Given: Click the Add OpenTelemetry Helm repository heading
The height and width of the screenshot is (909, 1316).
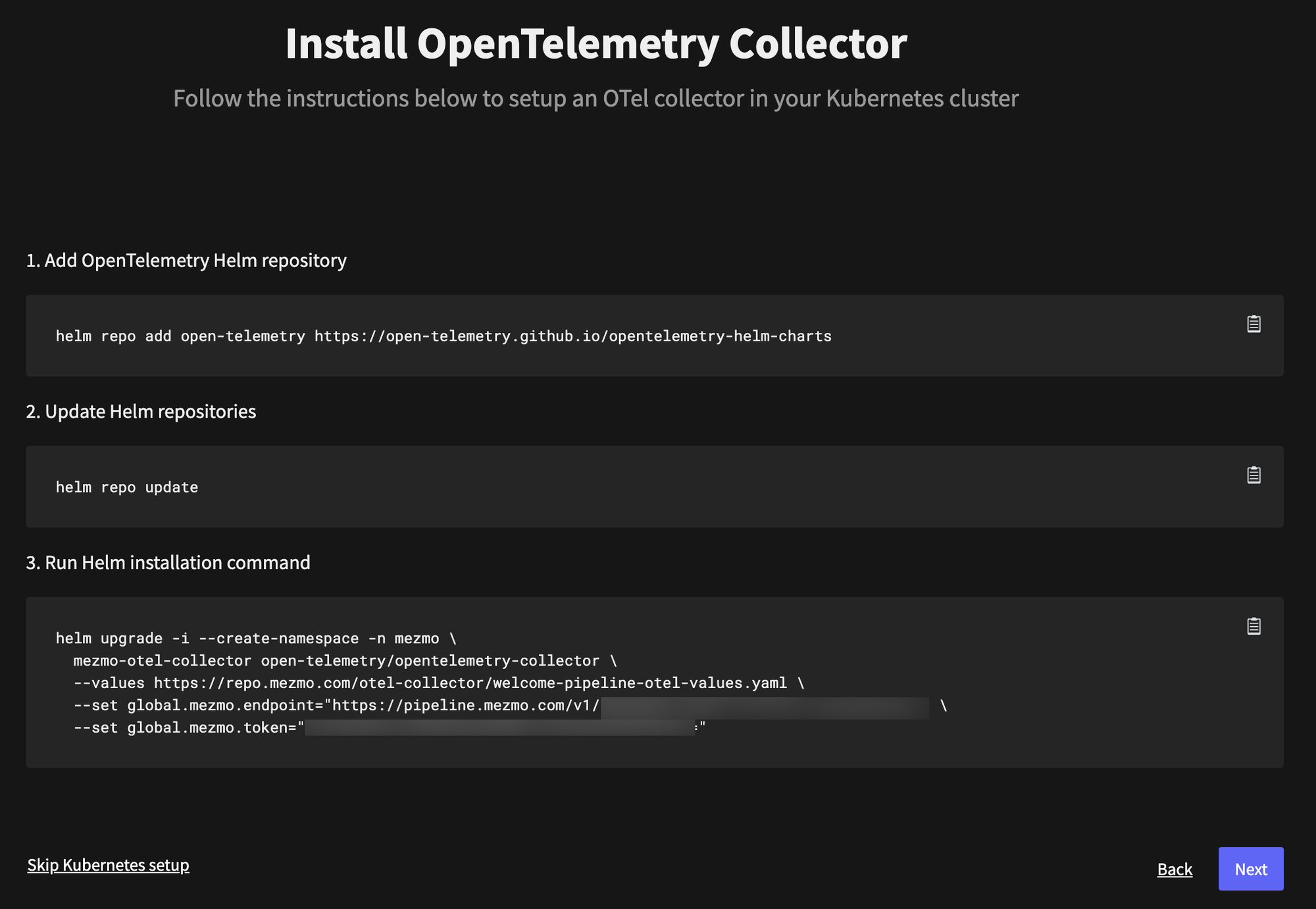Looking at the screenshot, I should point(186,260).
